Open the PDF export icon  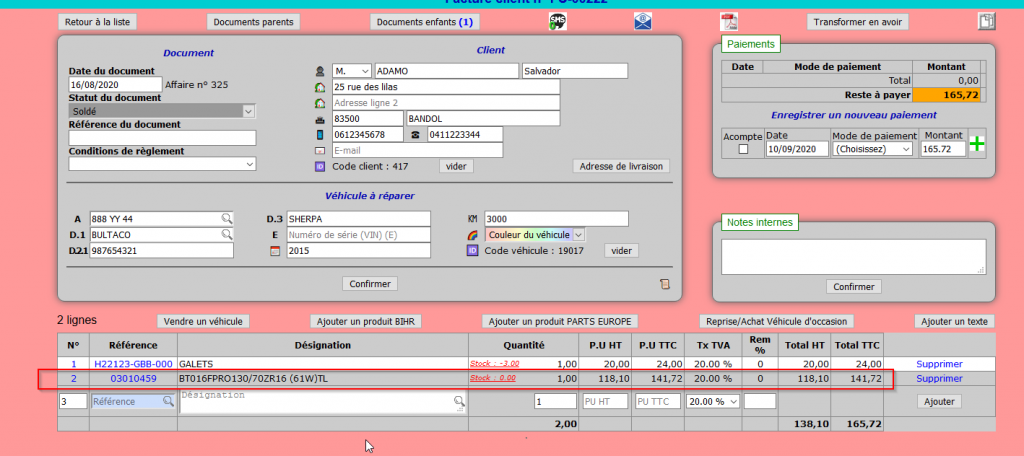point(729,22)
